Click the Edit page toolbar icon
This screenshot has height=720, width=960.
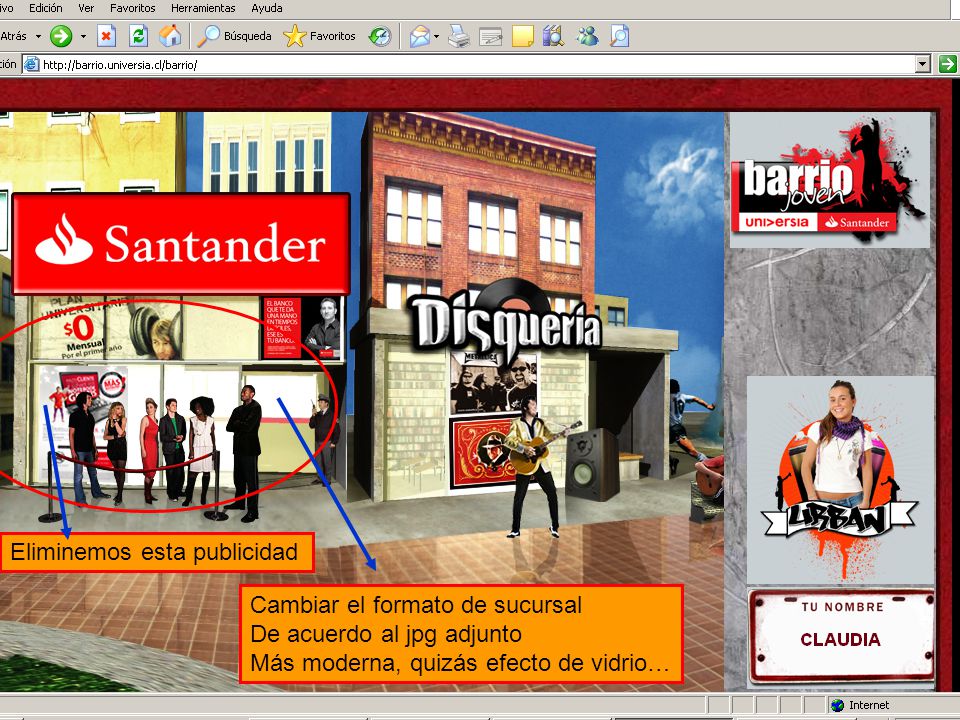coord(490,37)
